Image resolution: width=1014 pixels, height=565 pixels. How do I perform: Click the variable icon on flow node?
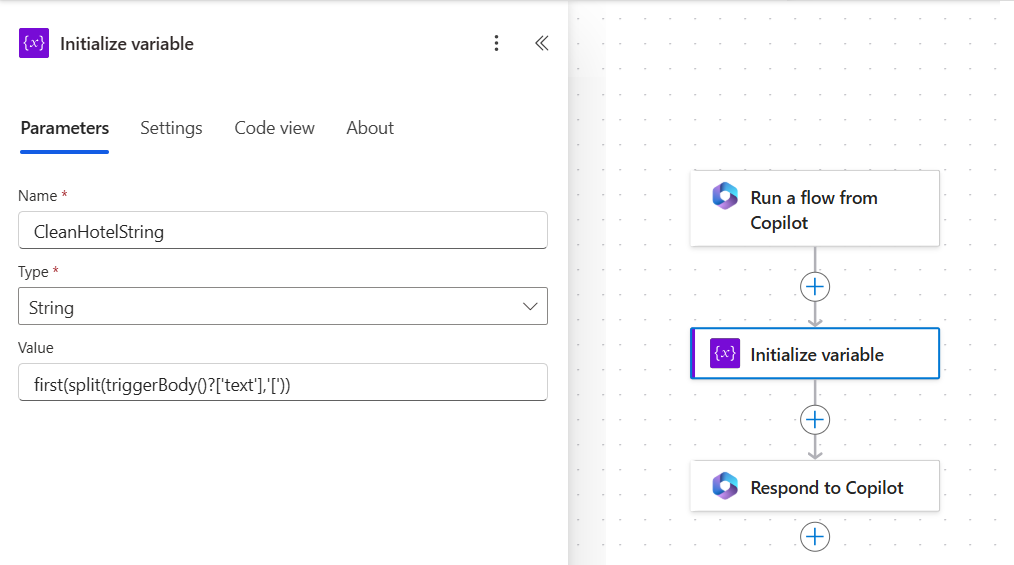point(725,354)
